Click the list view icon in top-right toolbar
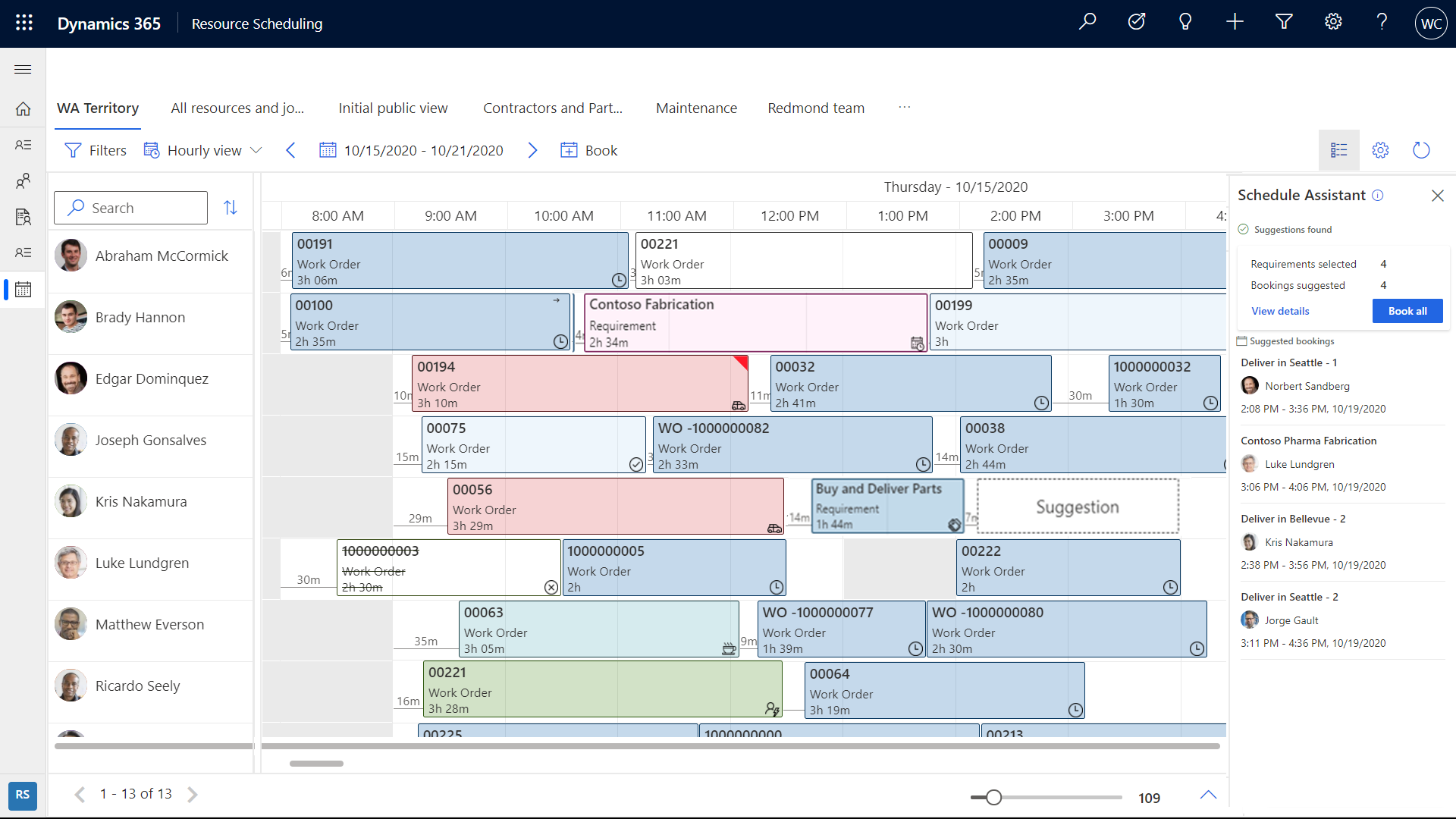Screen dimensions: 1456x819 tap(1338, 150)
